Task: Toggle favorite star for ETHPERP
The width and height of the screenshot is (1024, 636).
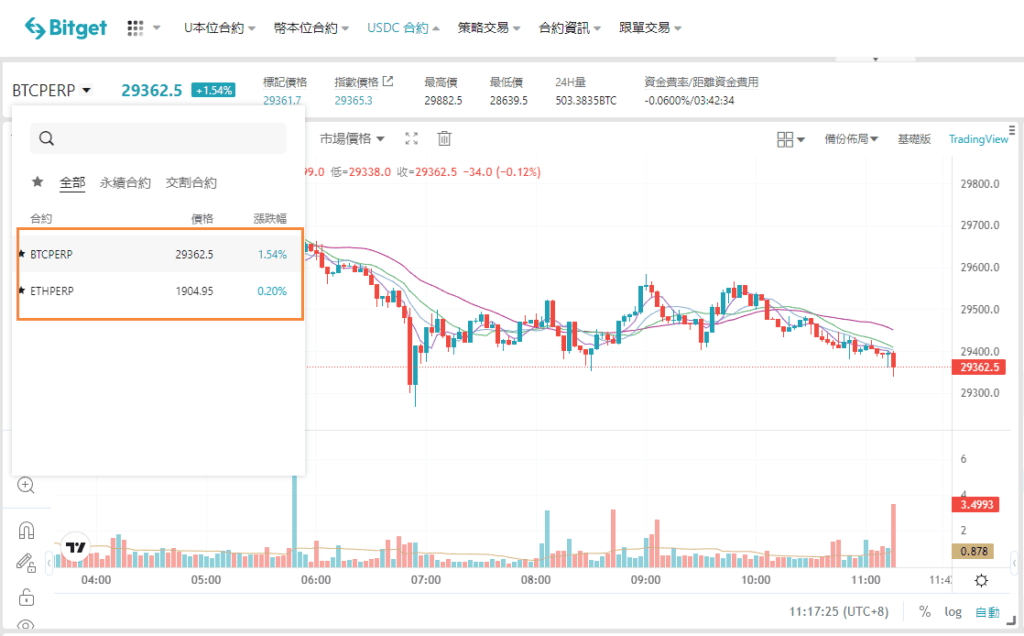Action: pos(22,290)
